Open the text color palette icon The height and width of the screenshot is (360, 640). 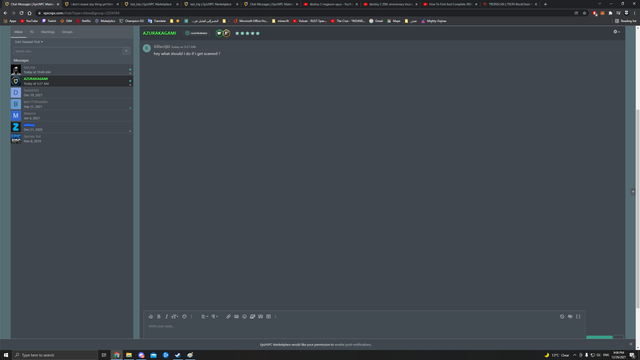click(x=184, y=316)
